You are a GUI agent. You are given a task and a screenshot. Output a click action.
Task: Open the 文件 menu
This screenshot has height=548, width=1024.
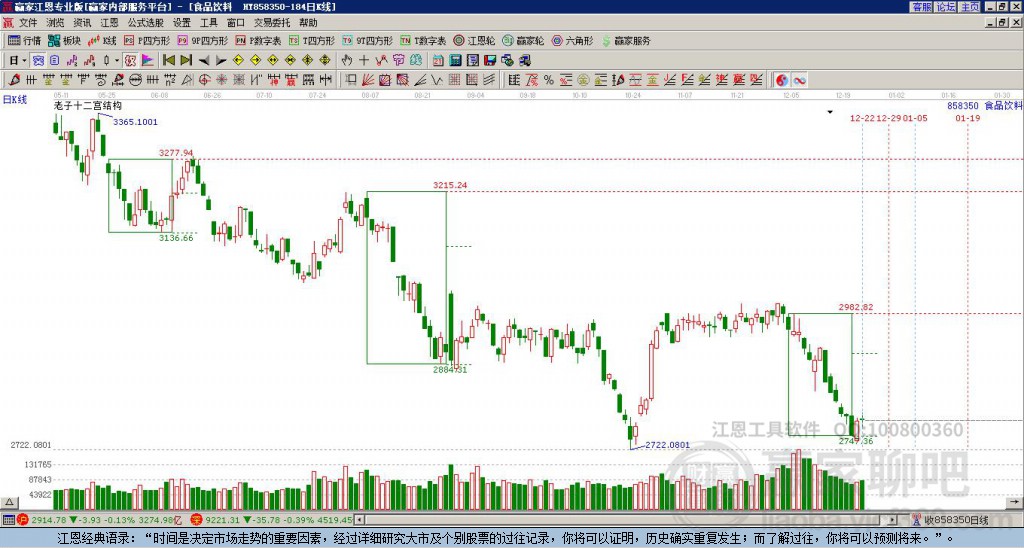[28, 23]
